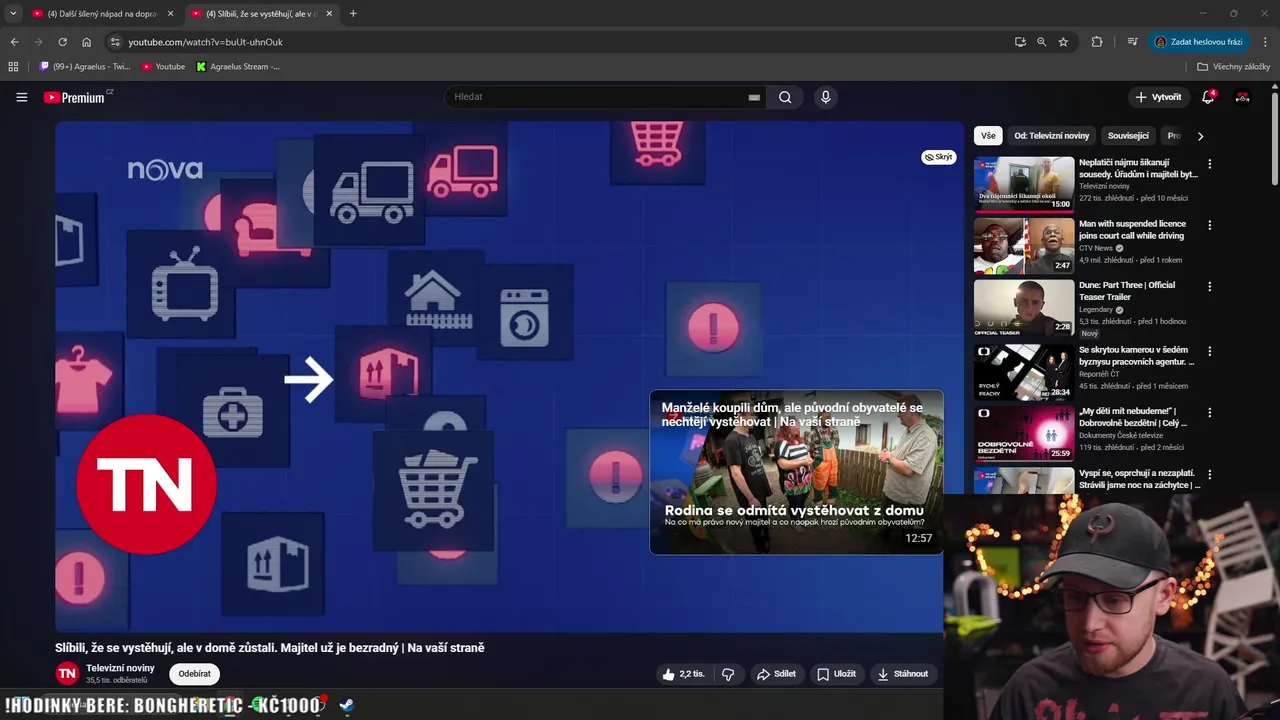The width and height of the screenshot is (1280, 720).
Task: Open the account avatar menu
Action: [1243, 97]
